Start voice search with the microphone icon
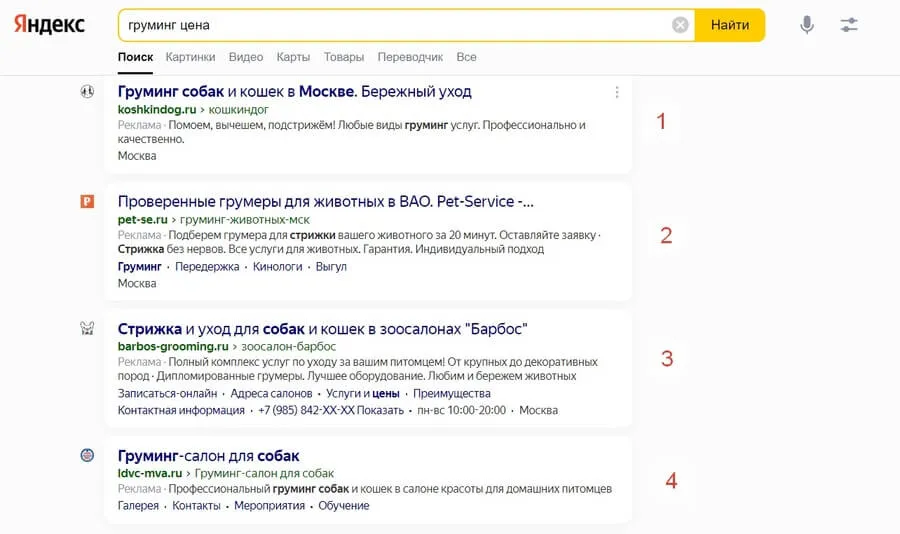The image size is (900, 534). coord(807,25)
